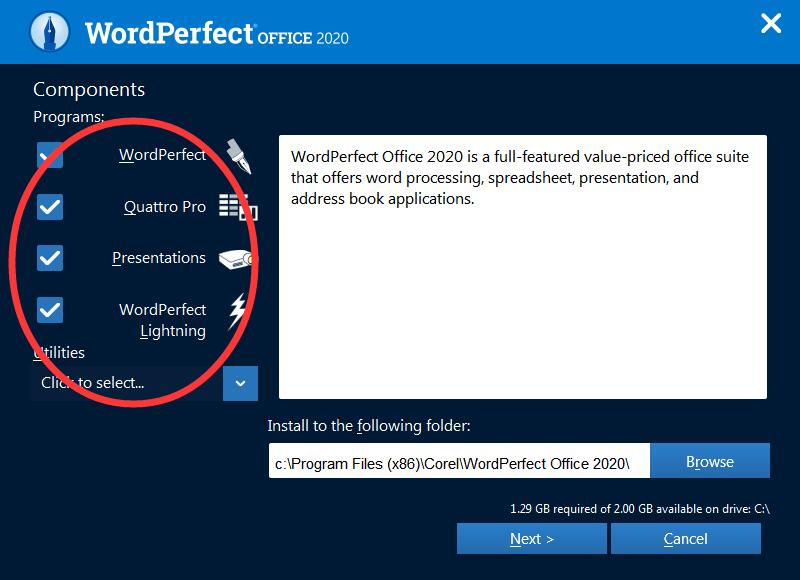Image resolution: width=800 pixels, height=580 pixels.
Task: Click the 'Programs:' label
Action: click(68, 117)
